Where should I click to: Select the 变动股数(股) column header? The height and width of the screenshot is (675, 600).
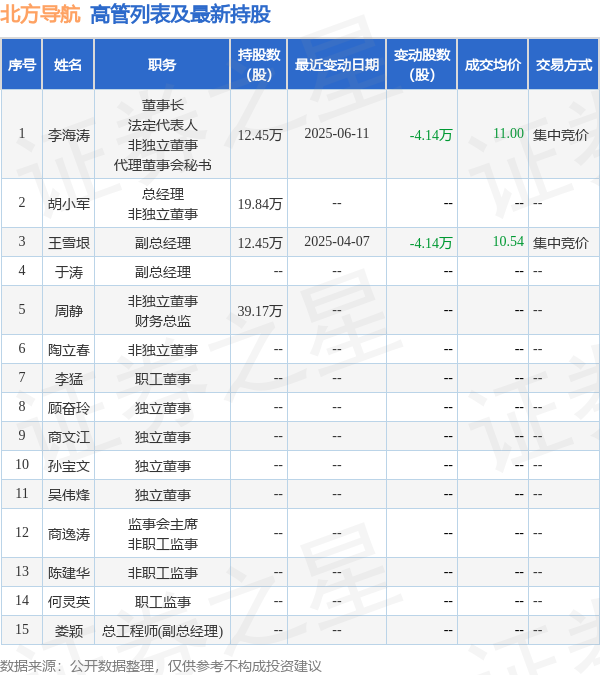pos(422,65)
